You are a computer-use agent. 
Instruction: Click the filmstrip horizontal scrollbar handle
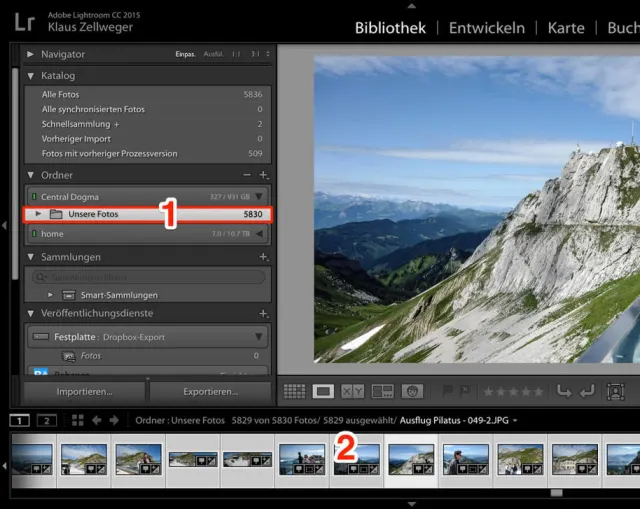(x=556, y=493)
